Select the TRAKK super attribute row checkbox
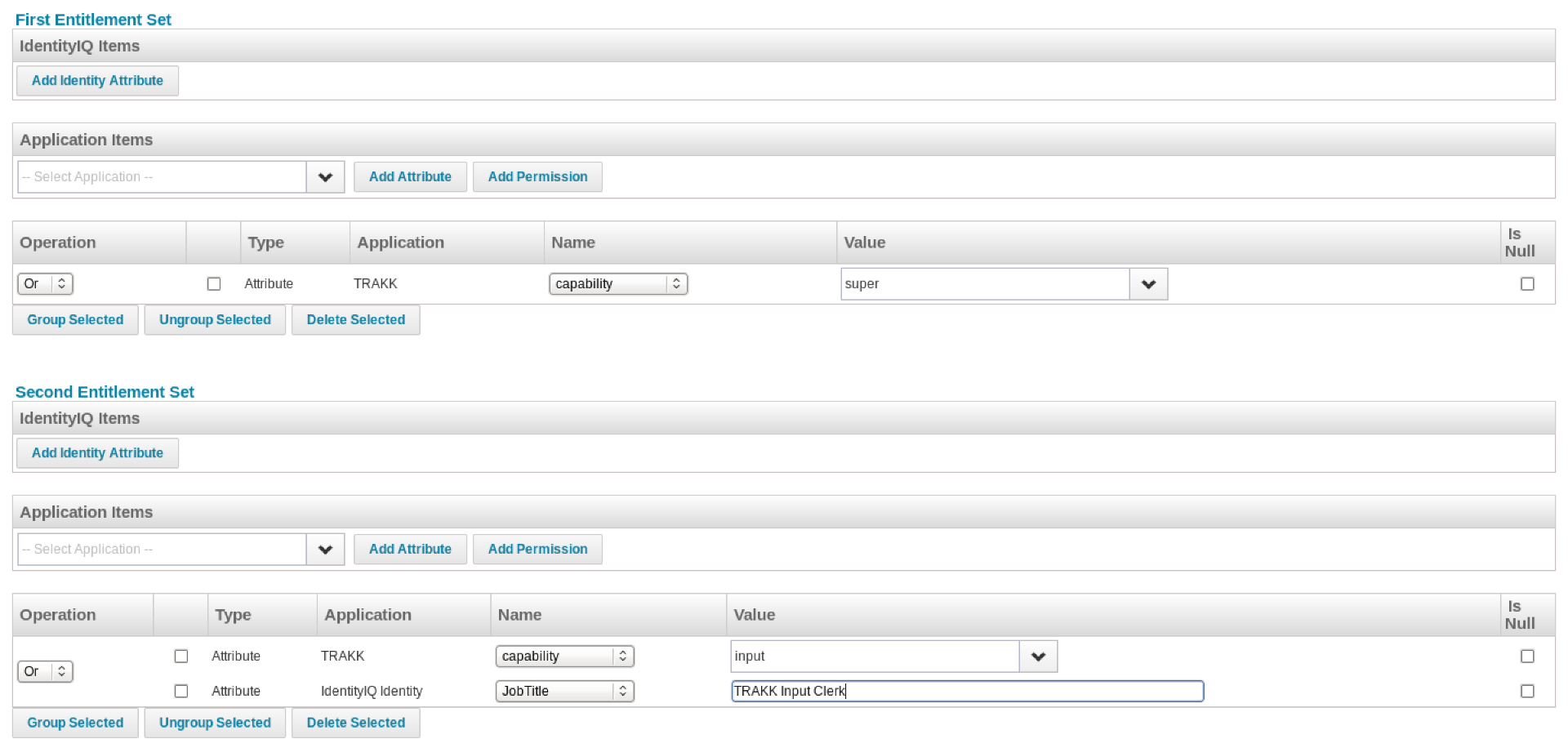 coord(214,284)
